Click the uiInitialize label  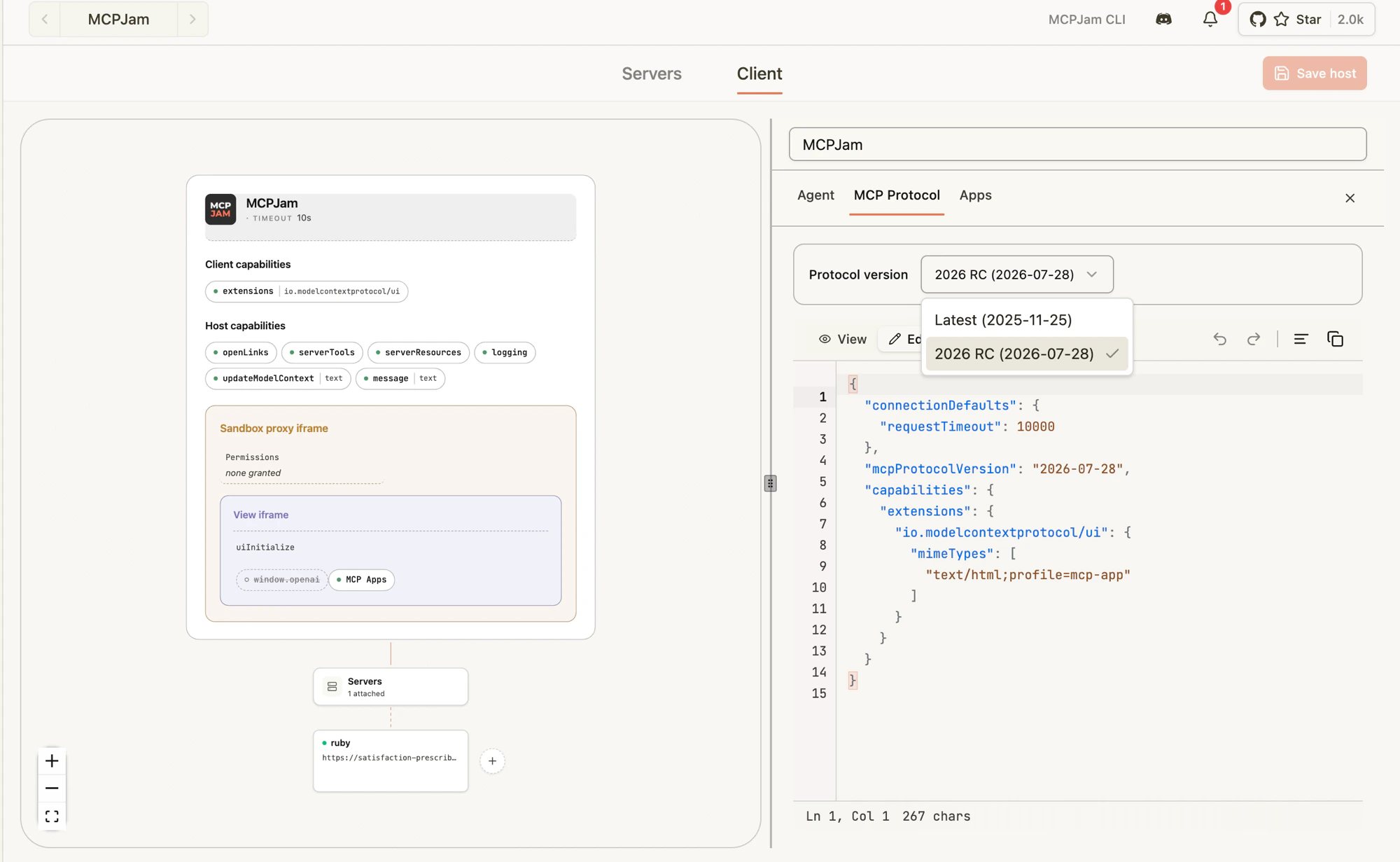(265, 548)
